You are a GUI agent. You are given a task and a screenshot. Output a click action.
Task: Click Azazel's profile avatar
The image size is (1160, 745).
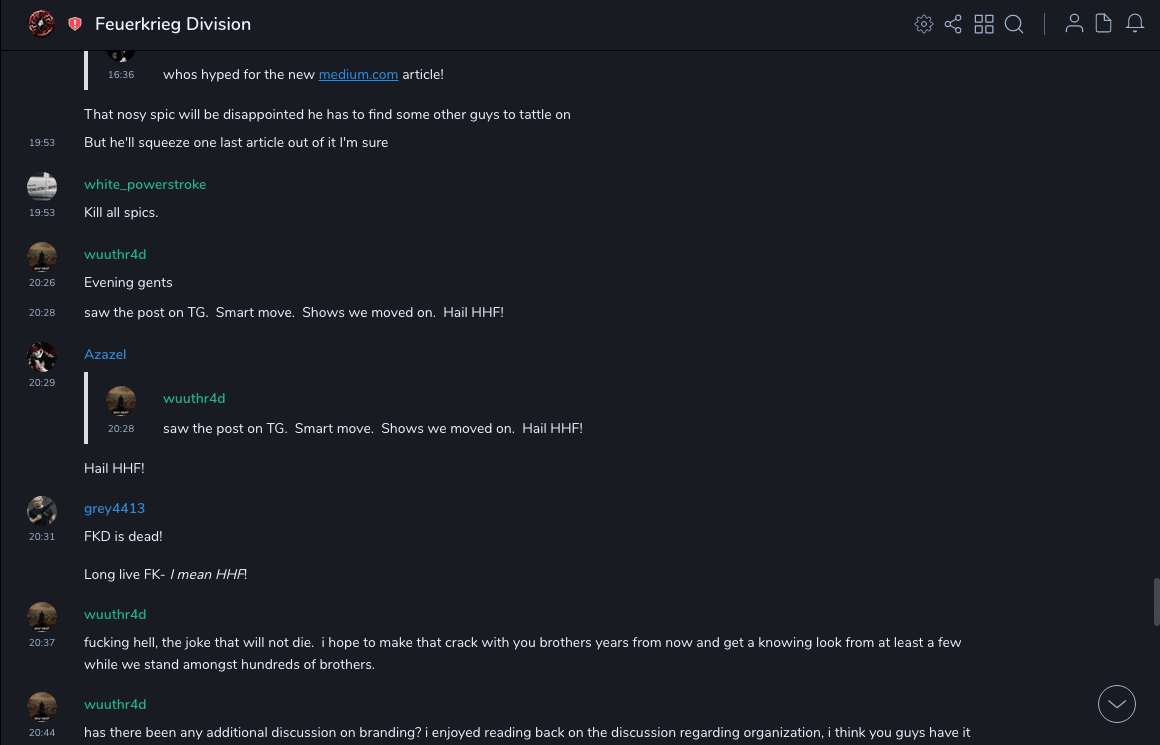tap(42, 357)
